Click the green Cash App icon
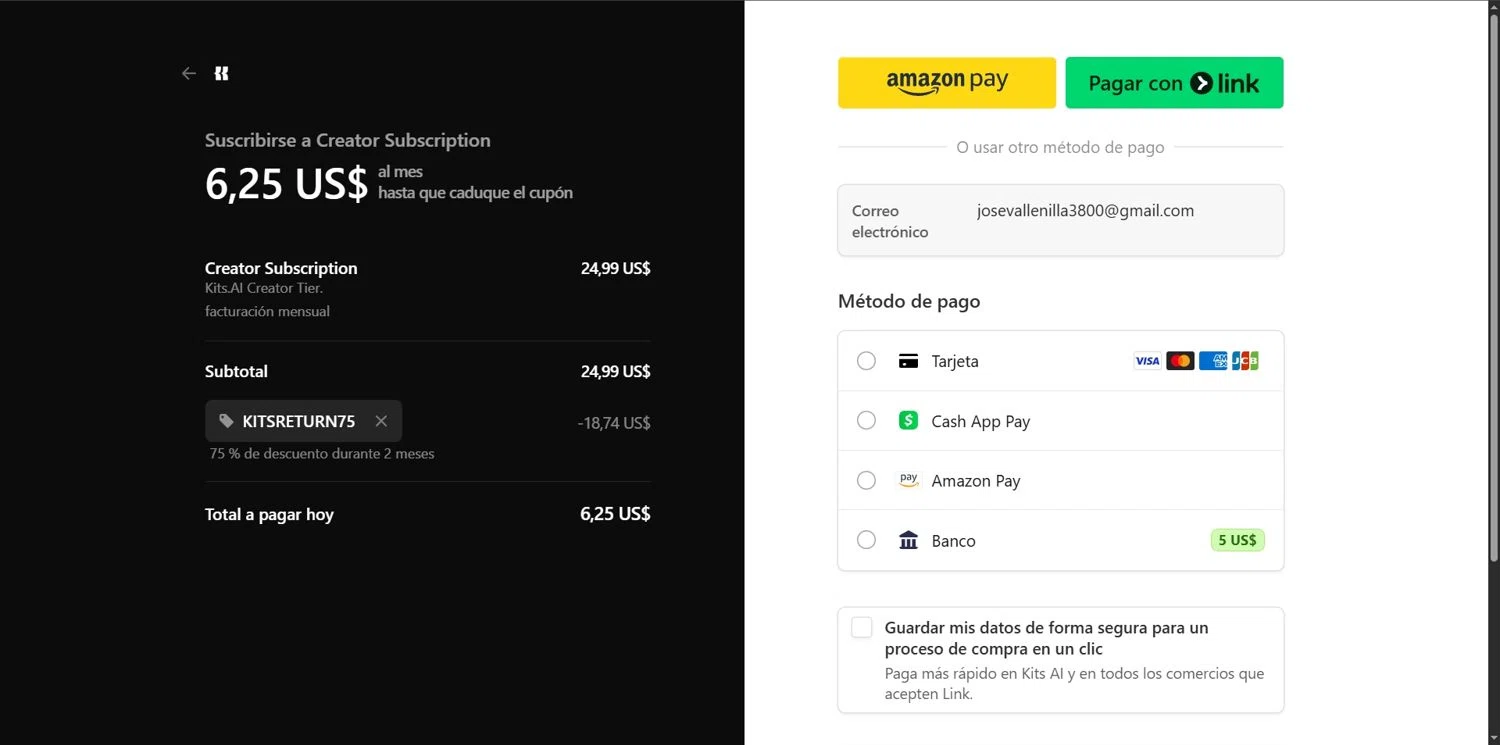The height and width of the screenshot is (745, 1500). [908, 421]
